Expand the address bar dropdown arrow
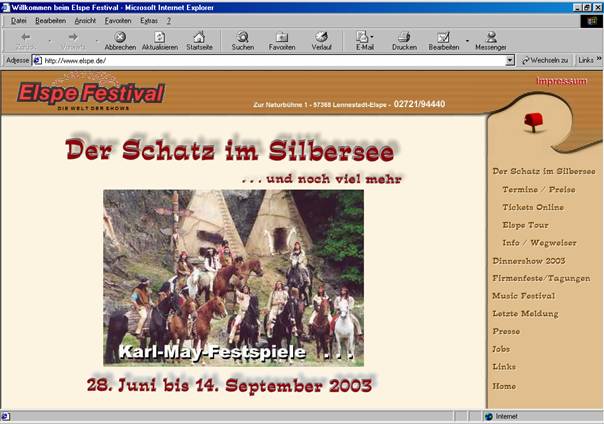604x424 pixels. click(510, 60)
